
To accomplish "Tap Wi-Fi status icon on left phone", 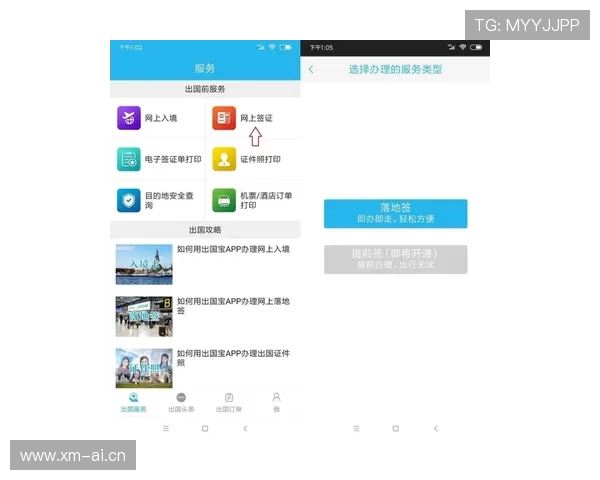I will pos(272,47).
